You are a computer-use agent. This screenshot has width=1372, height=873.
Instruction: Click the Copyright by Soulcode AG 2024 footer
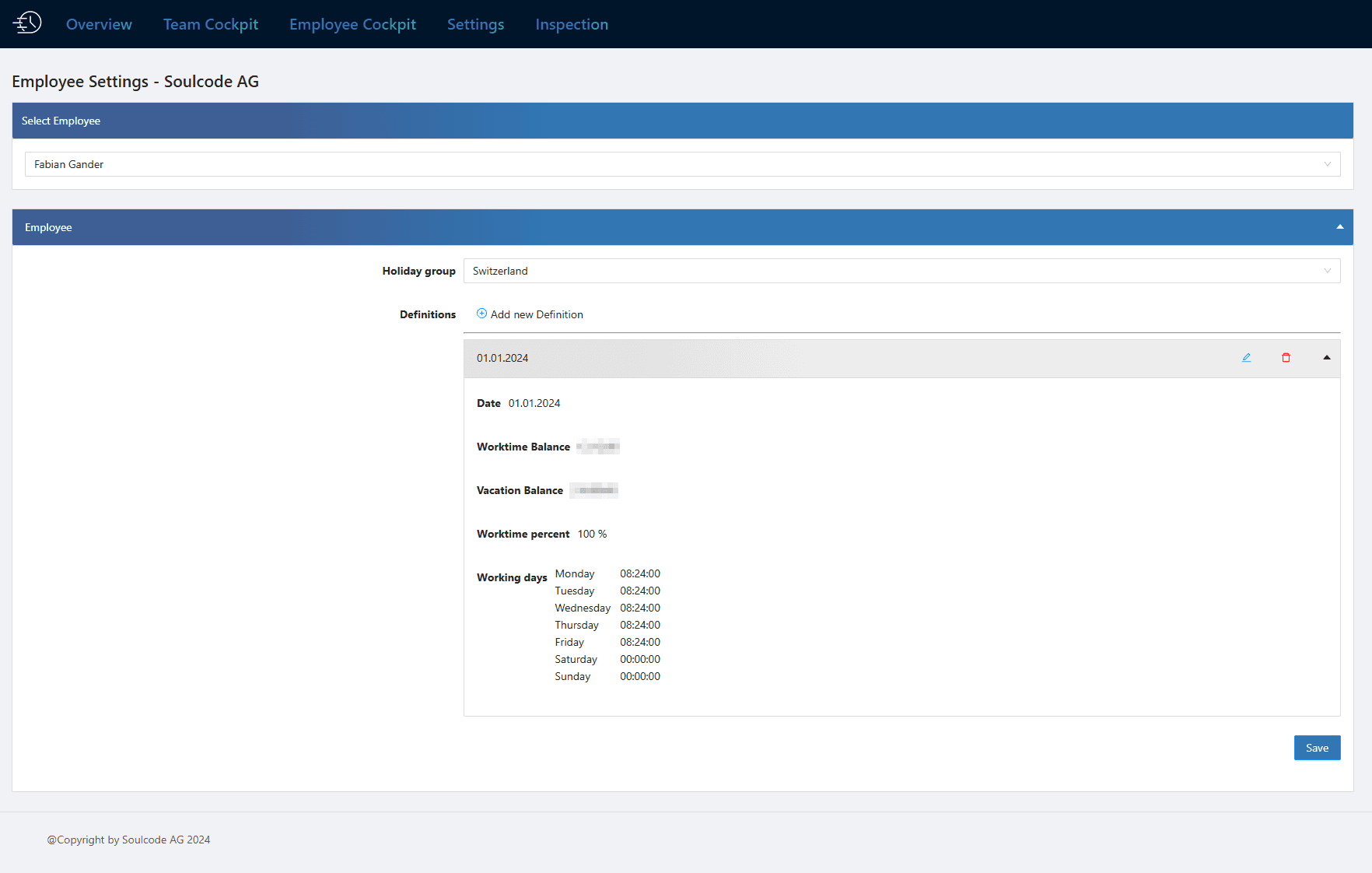click(x=128, y=840)
